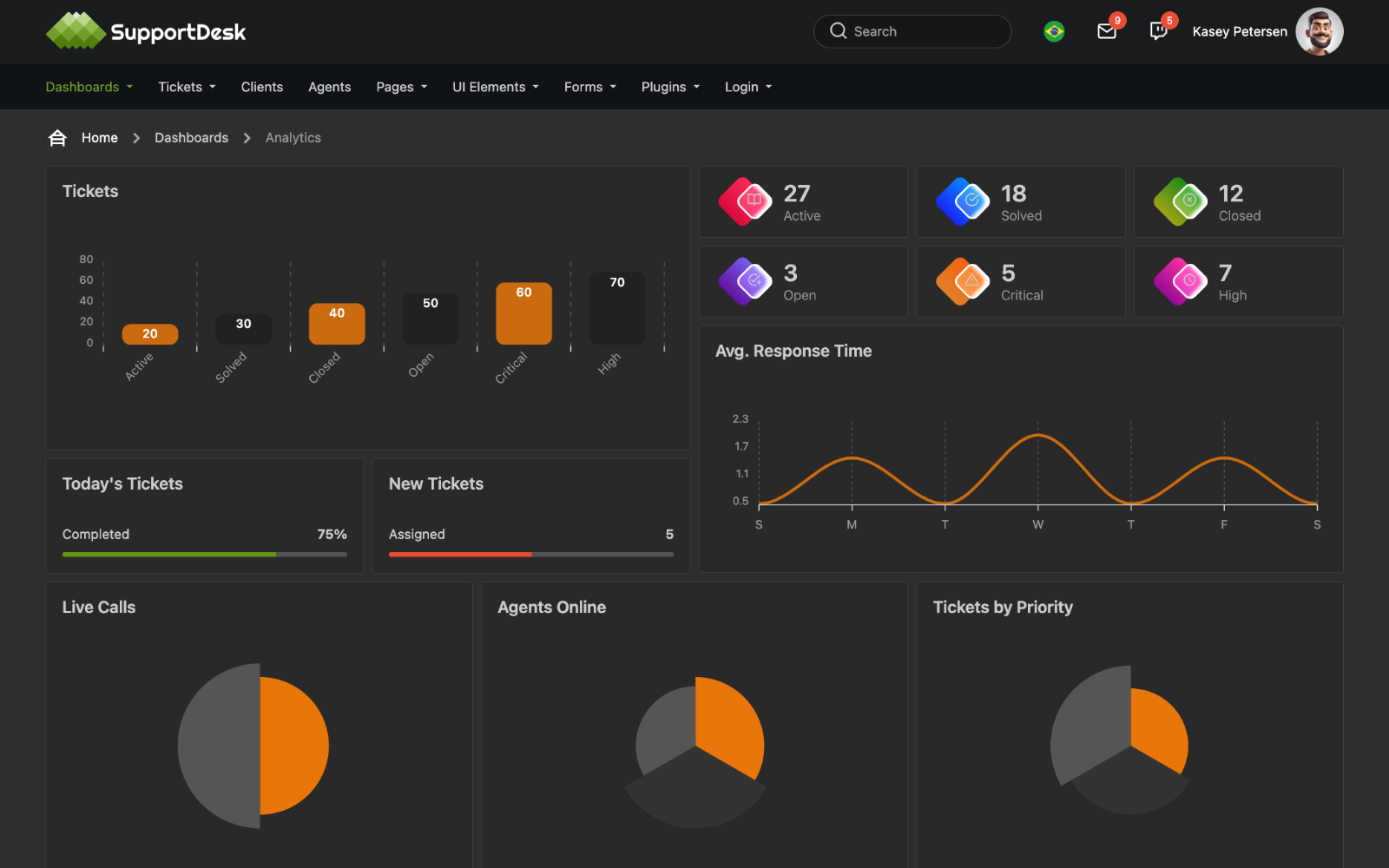
Task: Click the notifications bell icon showing 5
Action: coord(1158,31)
